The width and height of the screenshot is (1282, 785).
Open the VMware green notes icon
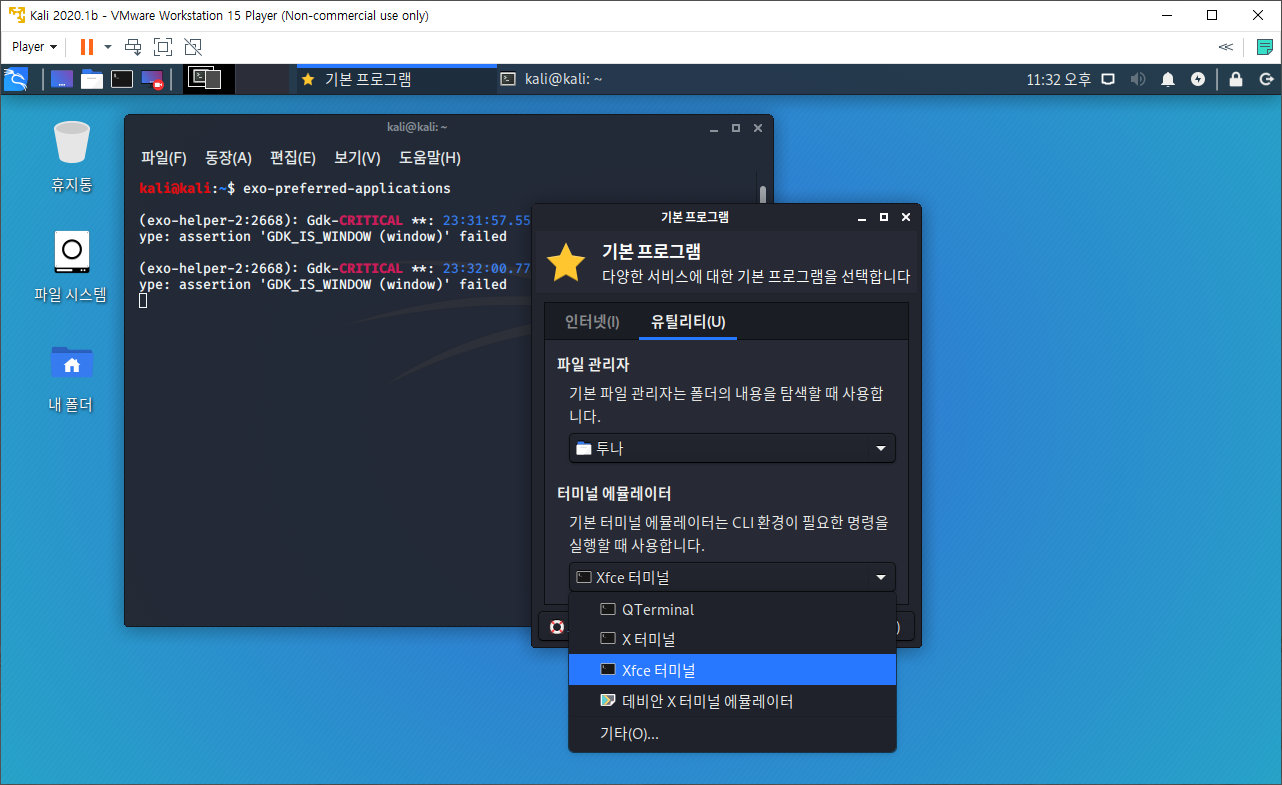click(x=1265, y=47)
